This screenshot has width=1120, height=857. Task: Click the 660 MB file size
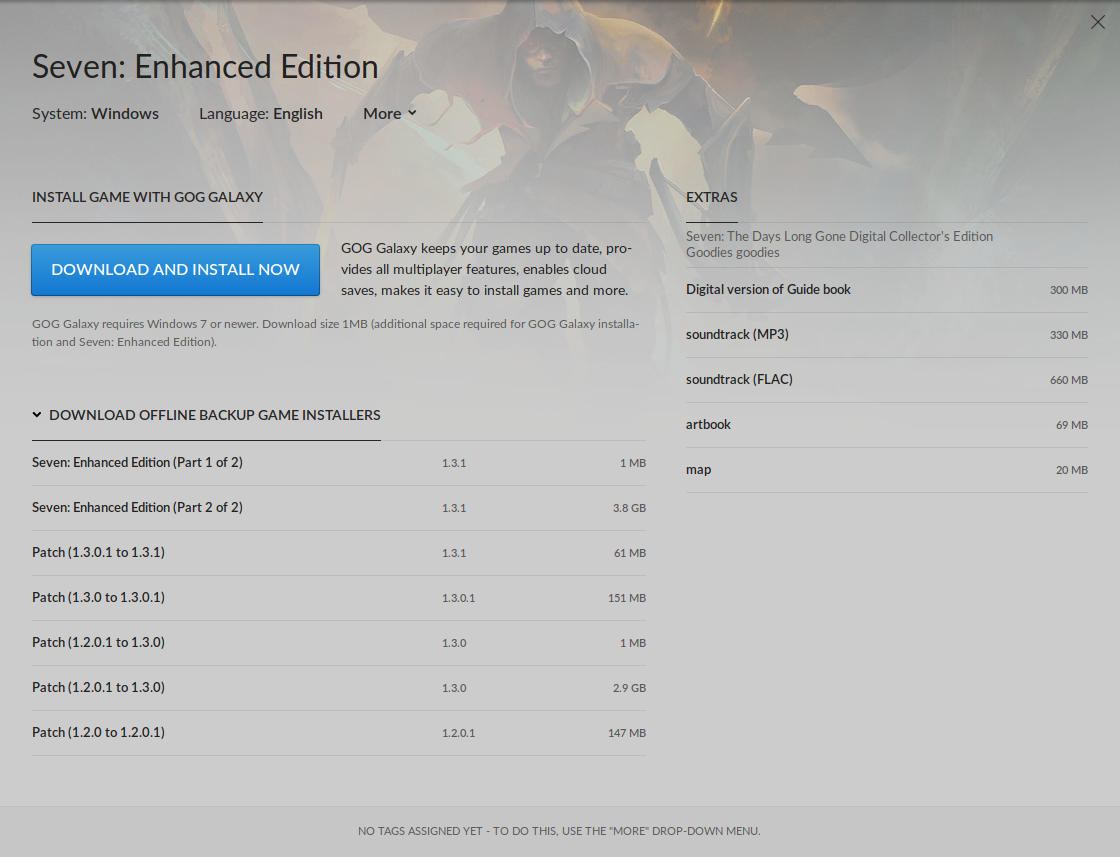pyautogui.click(x=1069, y=380)
